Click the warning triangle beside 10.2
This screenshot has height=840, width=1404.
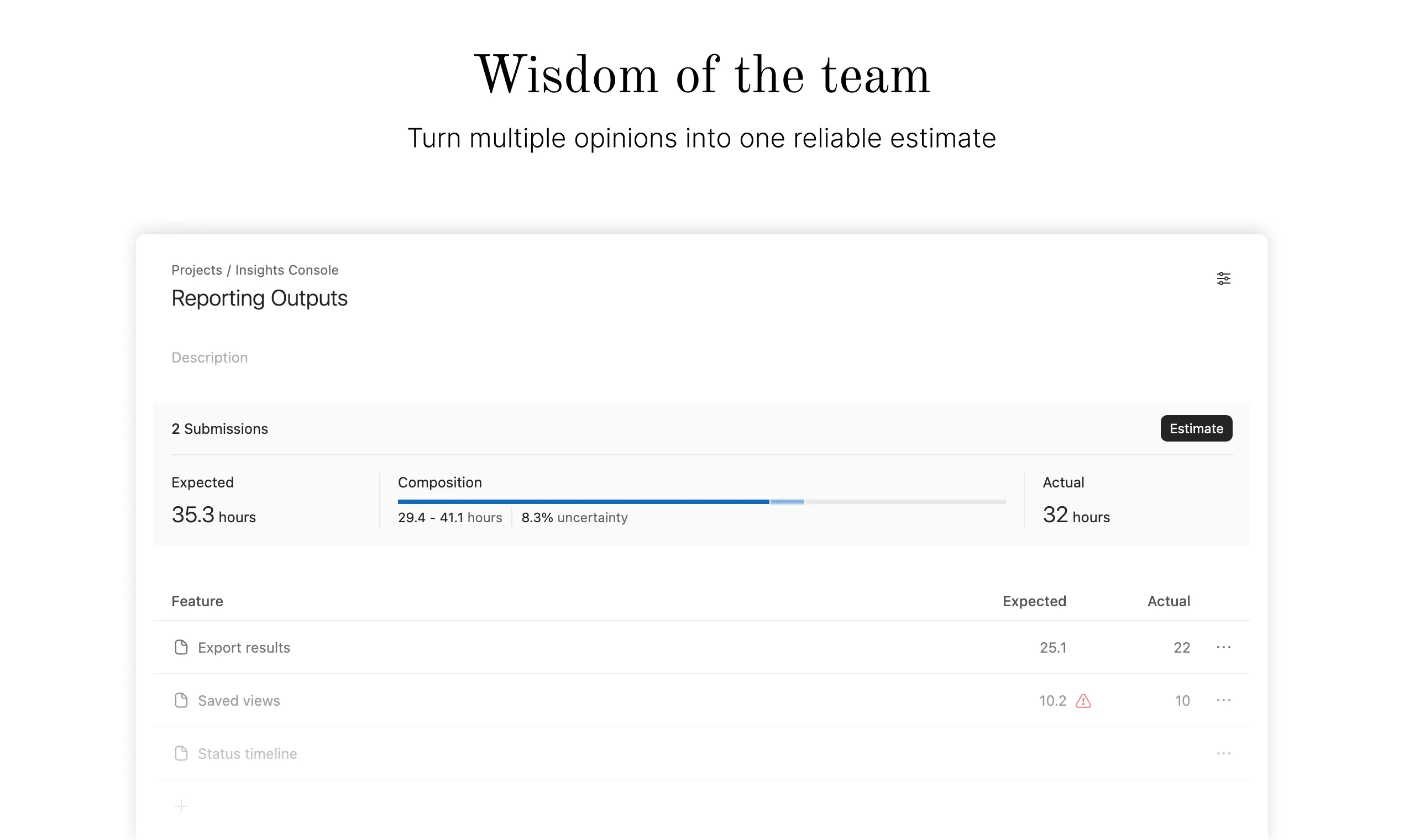[x=1083, y=701]
